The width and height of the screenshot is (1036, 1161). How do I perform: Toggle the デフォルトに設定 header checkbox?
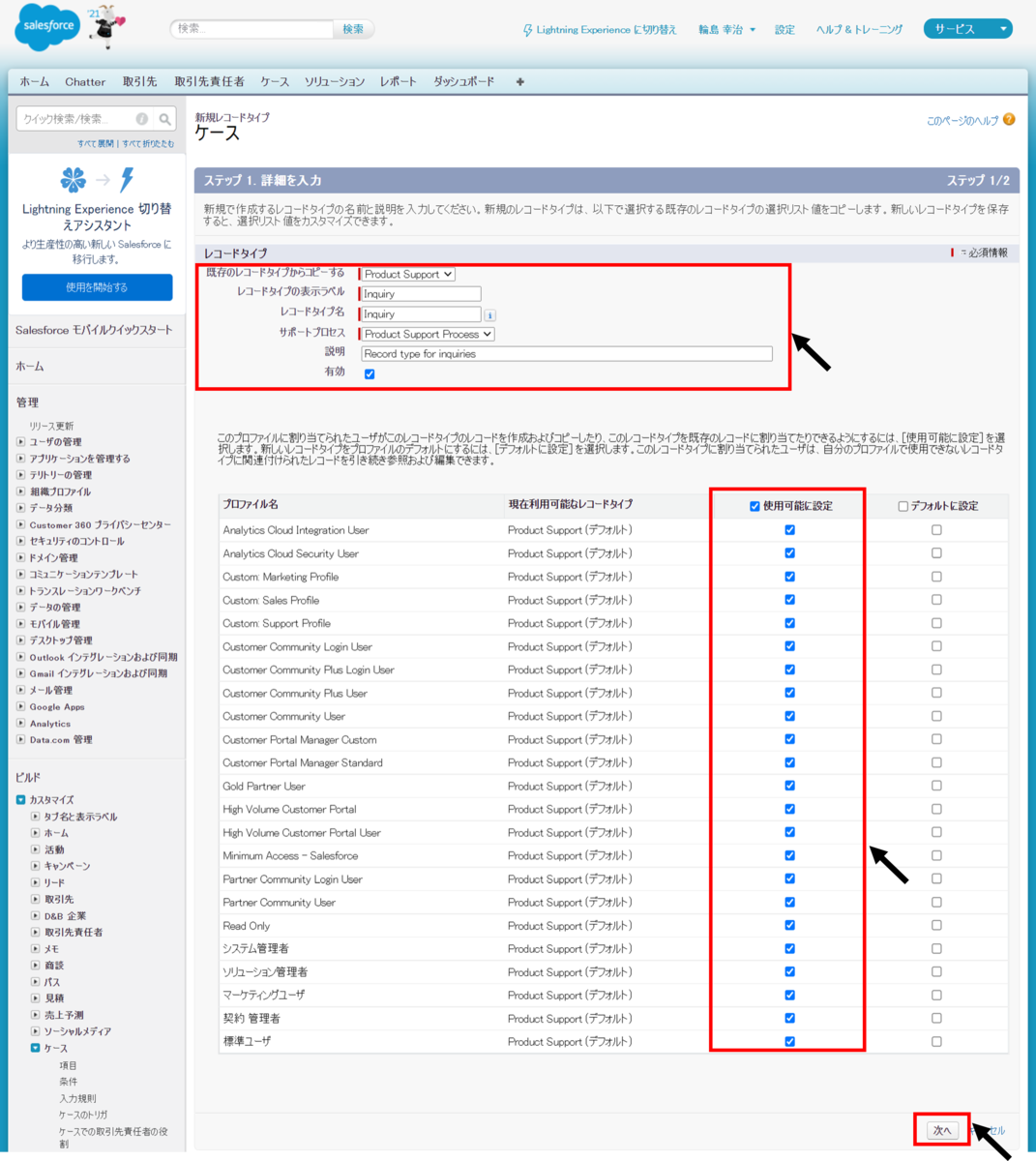pos(903,506)
